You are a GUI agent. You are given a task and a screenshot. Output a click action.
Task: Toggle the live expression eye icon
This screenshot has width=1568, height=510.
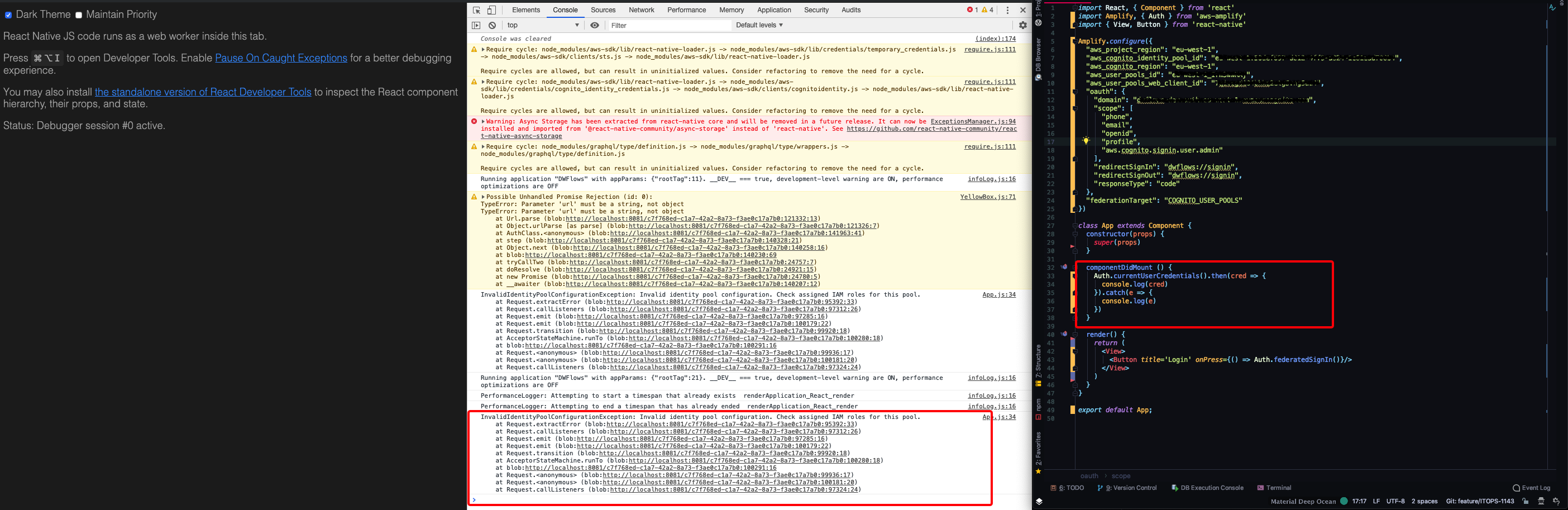pyautogui.click(x=595, y=25)
